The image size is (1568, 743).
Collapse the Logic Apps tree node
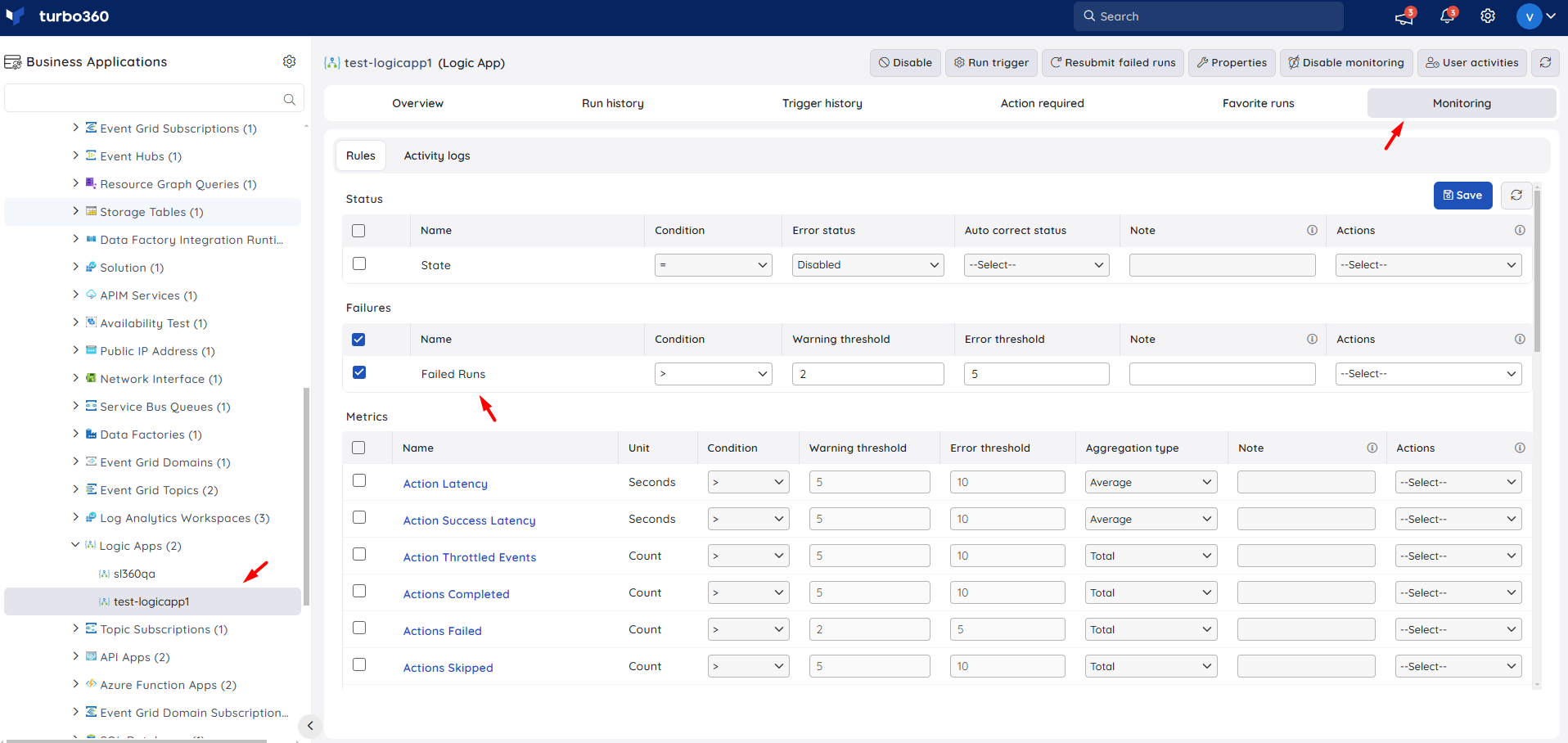[75, 545]
